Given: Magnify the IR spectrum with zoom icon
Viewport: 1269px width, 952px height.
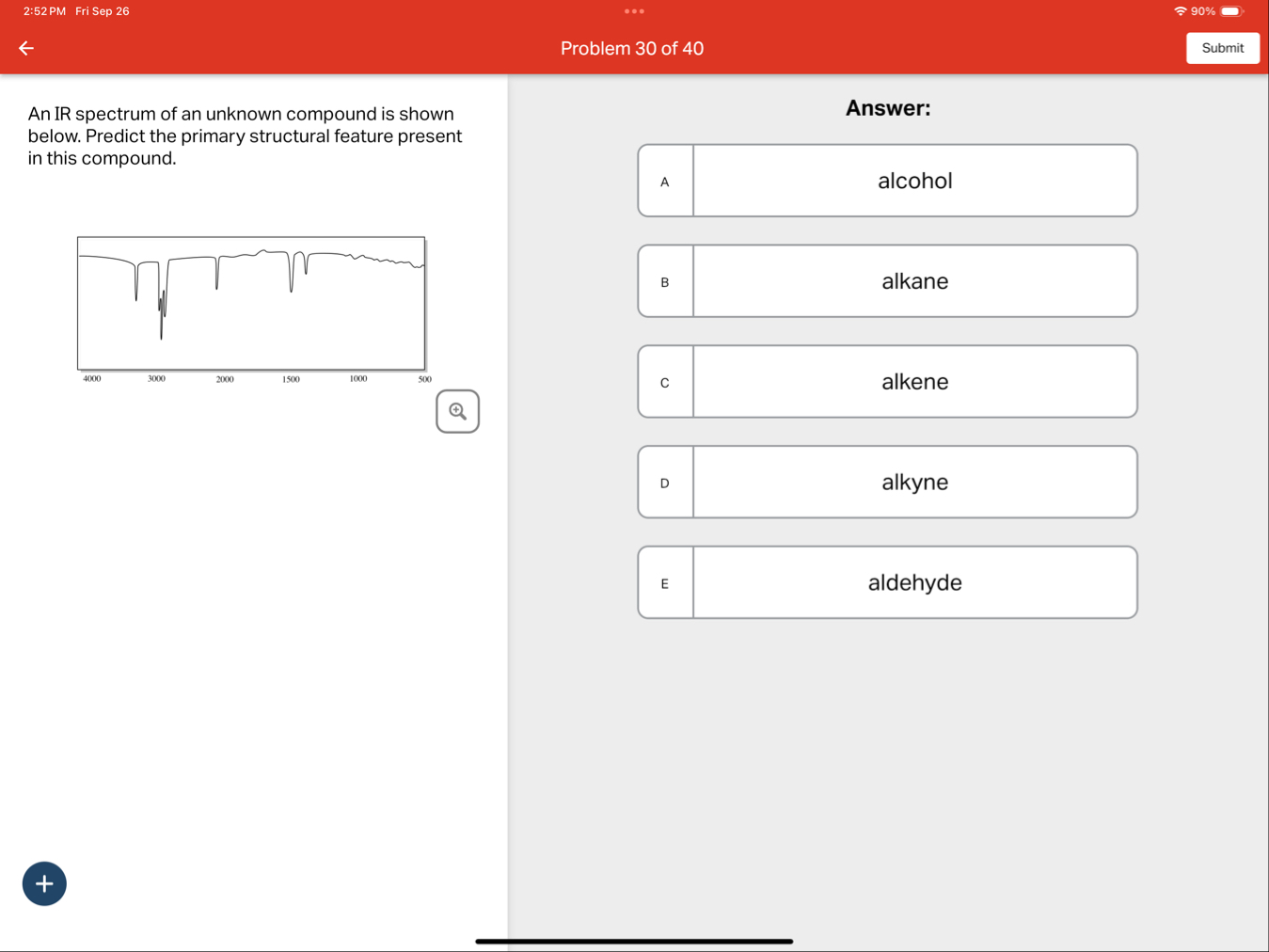Looking at the screenshot, I should click(x=457, y=411).
